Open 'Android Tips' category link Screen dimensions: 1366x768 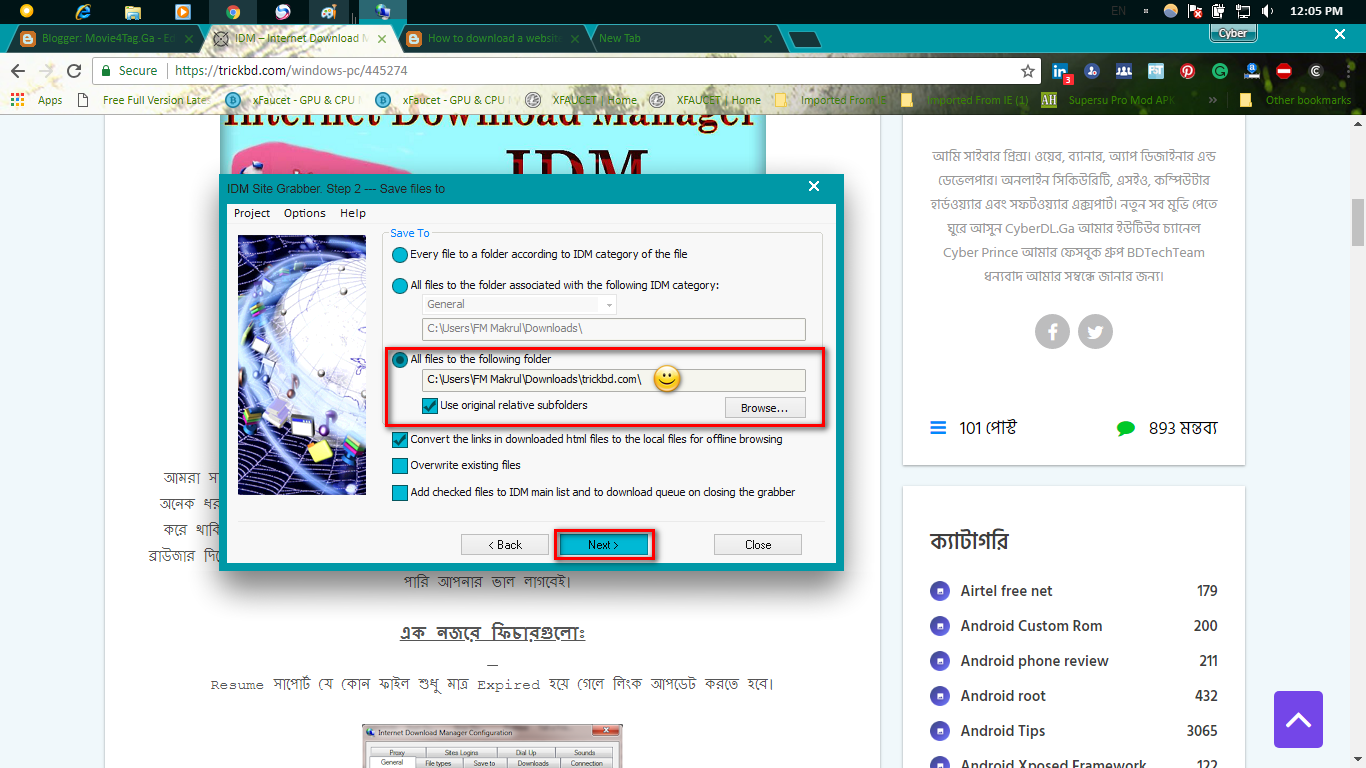(1003, 731)
